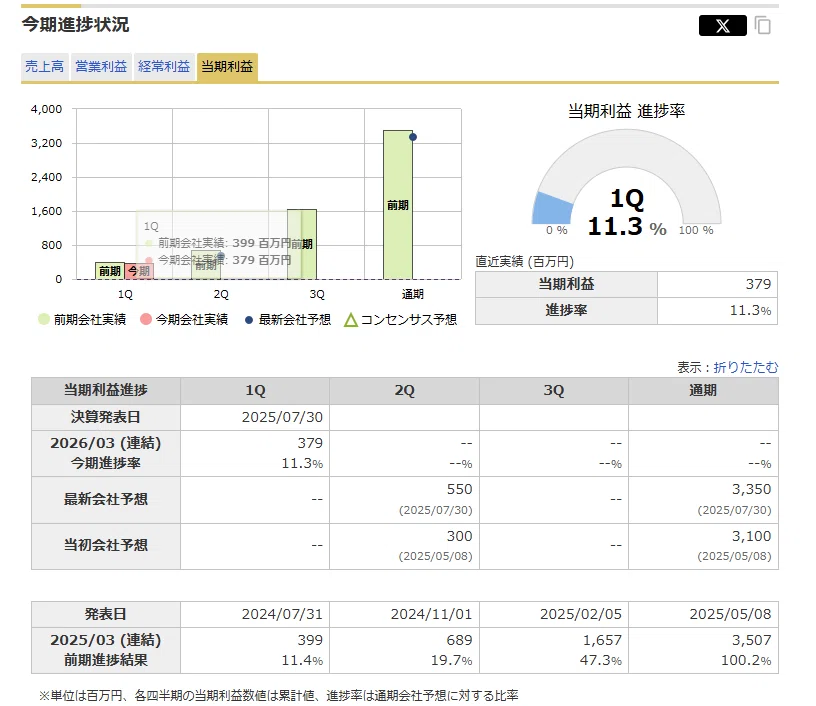Screen dimensions: 816x706
Task: Click the 最新会社予想 row label
Action: click(x=106, y=499)
